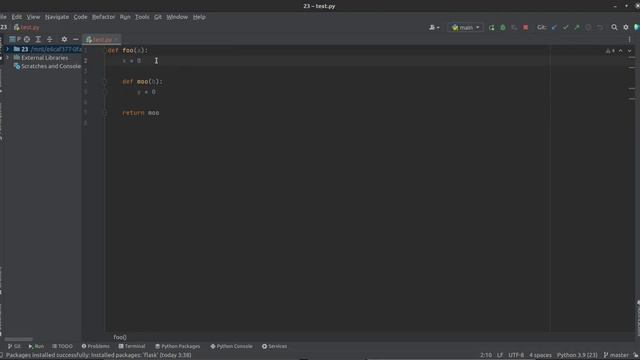Open the Python Console tool window tab

[x=231, y=346]
